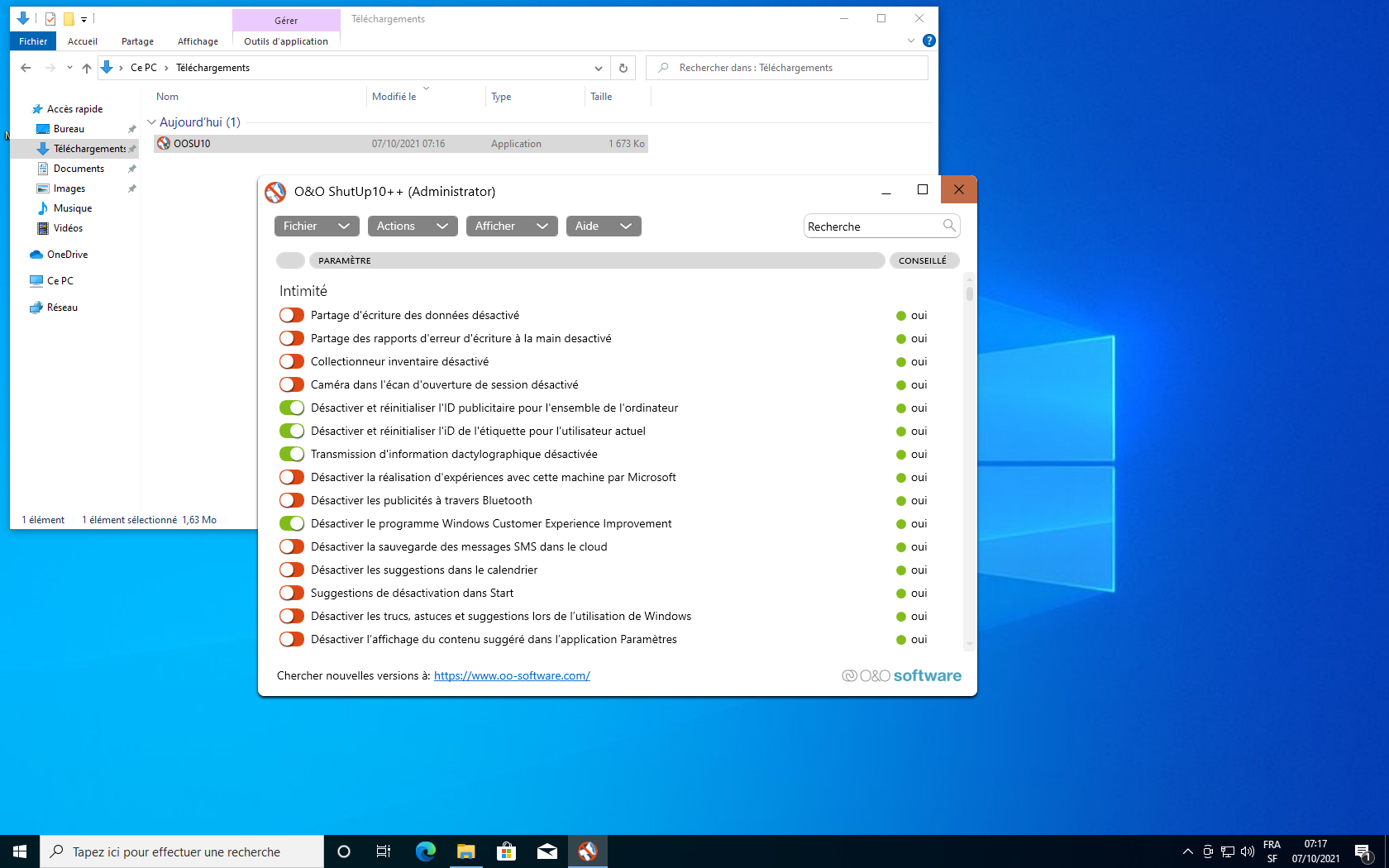1389x868 pixels.
Task: Open Musique in the Explorer sidebar
Action: 72,208
